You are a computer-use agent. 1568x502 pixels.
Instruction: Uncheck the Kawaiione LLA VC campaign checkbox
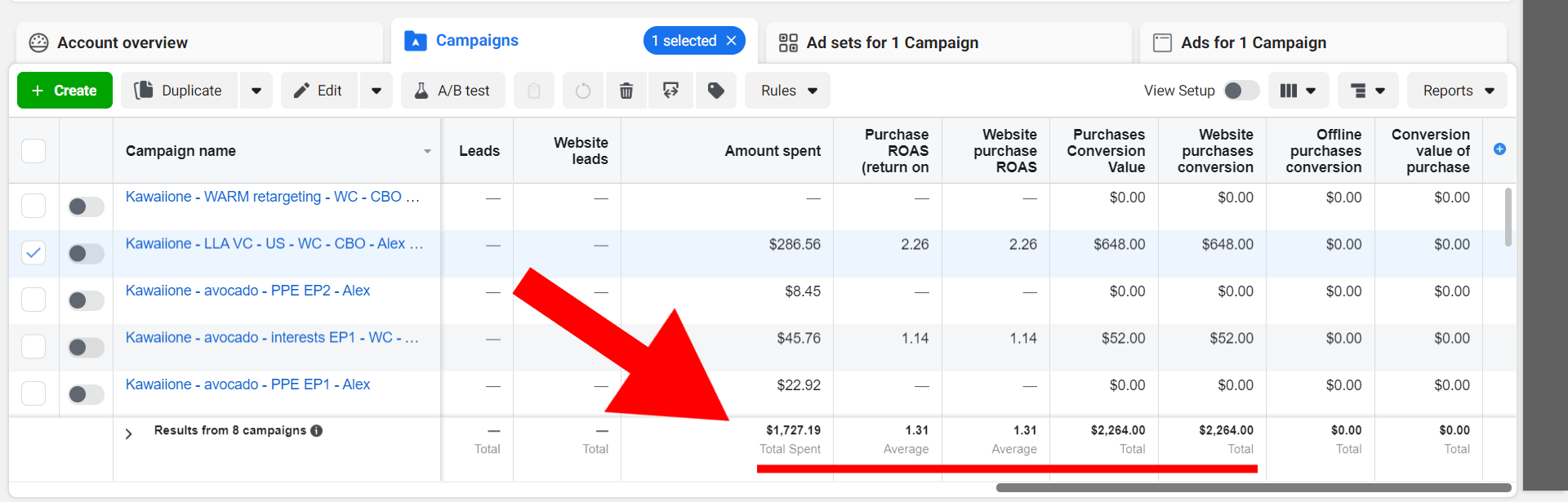click(33, 253)
